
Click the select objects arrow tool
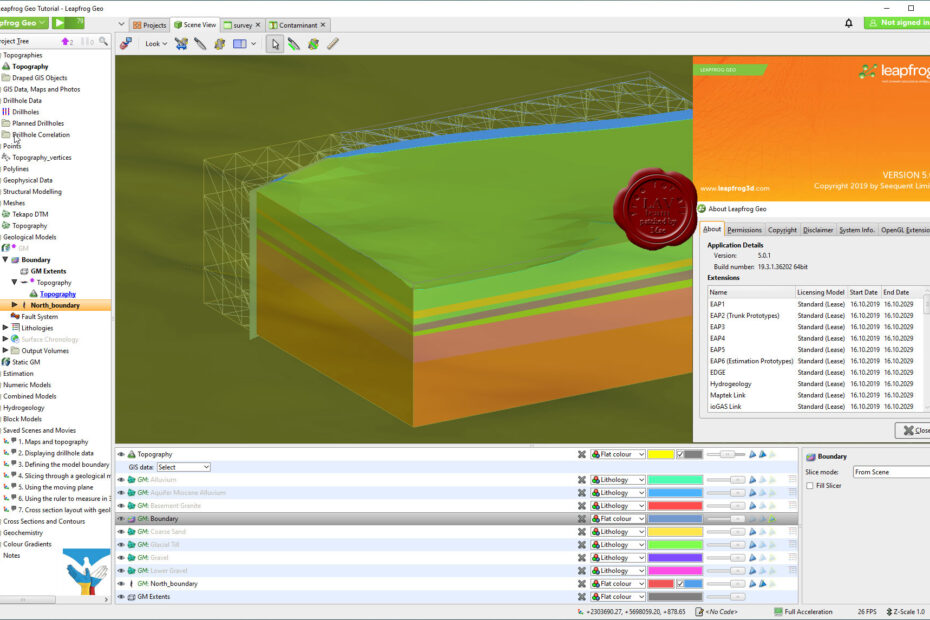[x=275, y=43]
